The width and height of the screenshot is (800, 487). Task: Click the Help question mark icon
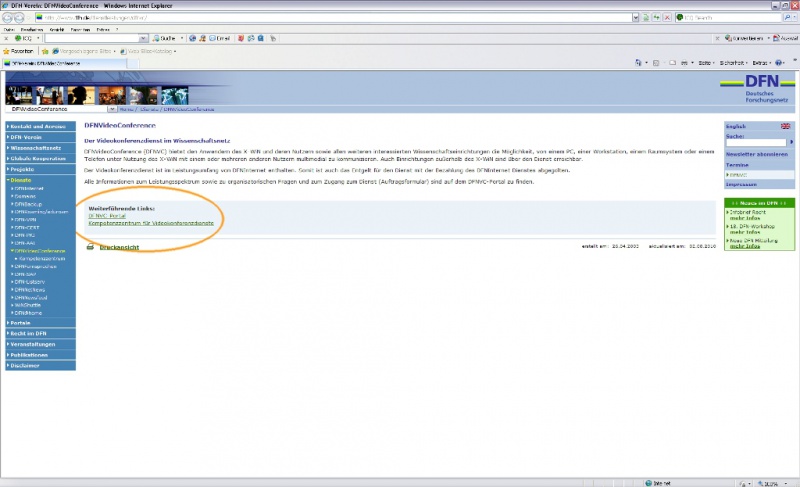click(x=779, y=63)
